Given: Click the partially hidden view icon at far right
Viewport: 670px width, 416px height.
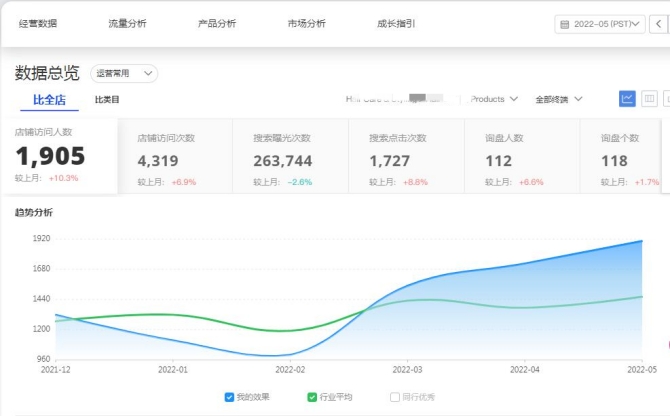Looking at the screenshot, I should pos(666,98).
